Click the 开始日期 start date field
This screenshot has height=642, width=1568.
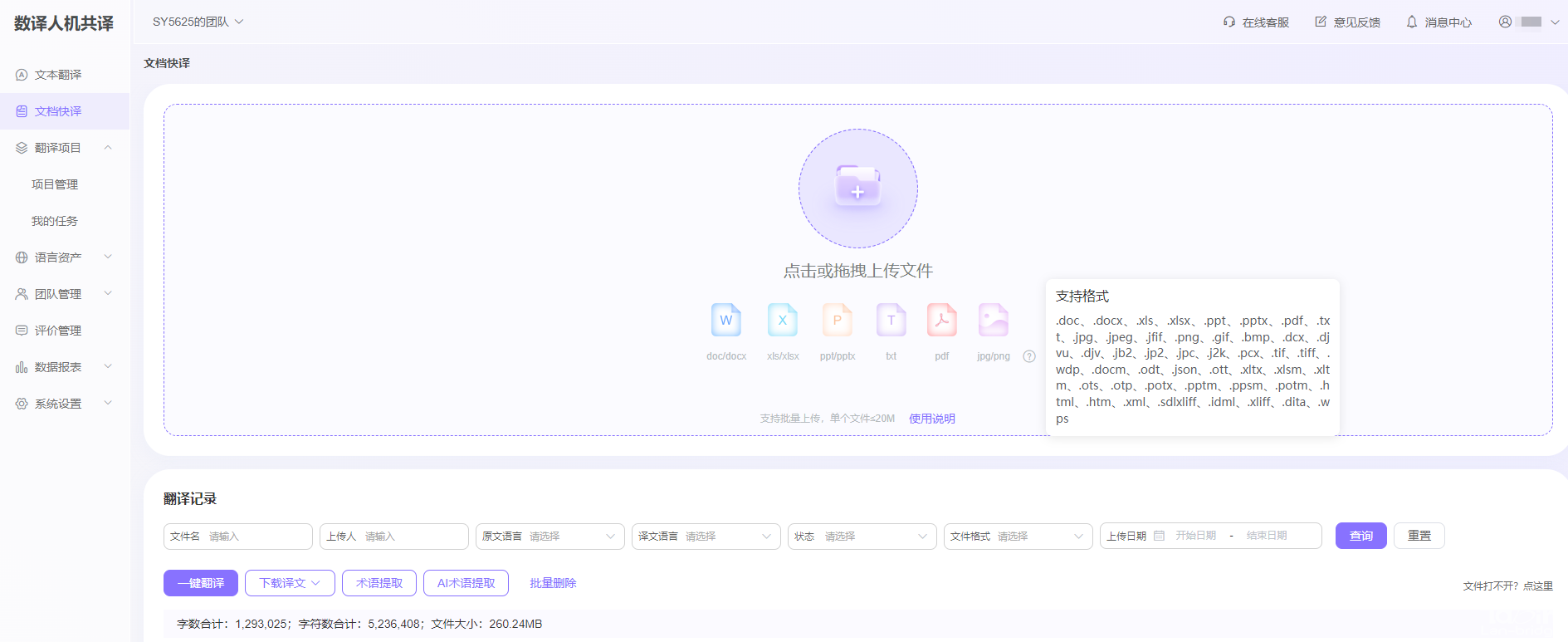(x=1195, y=536)
